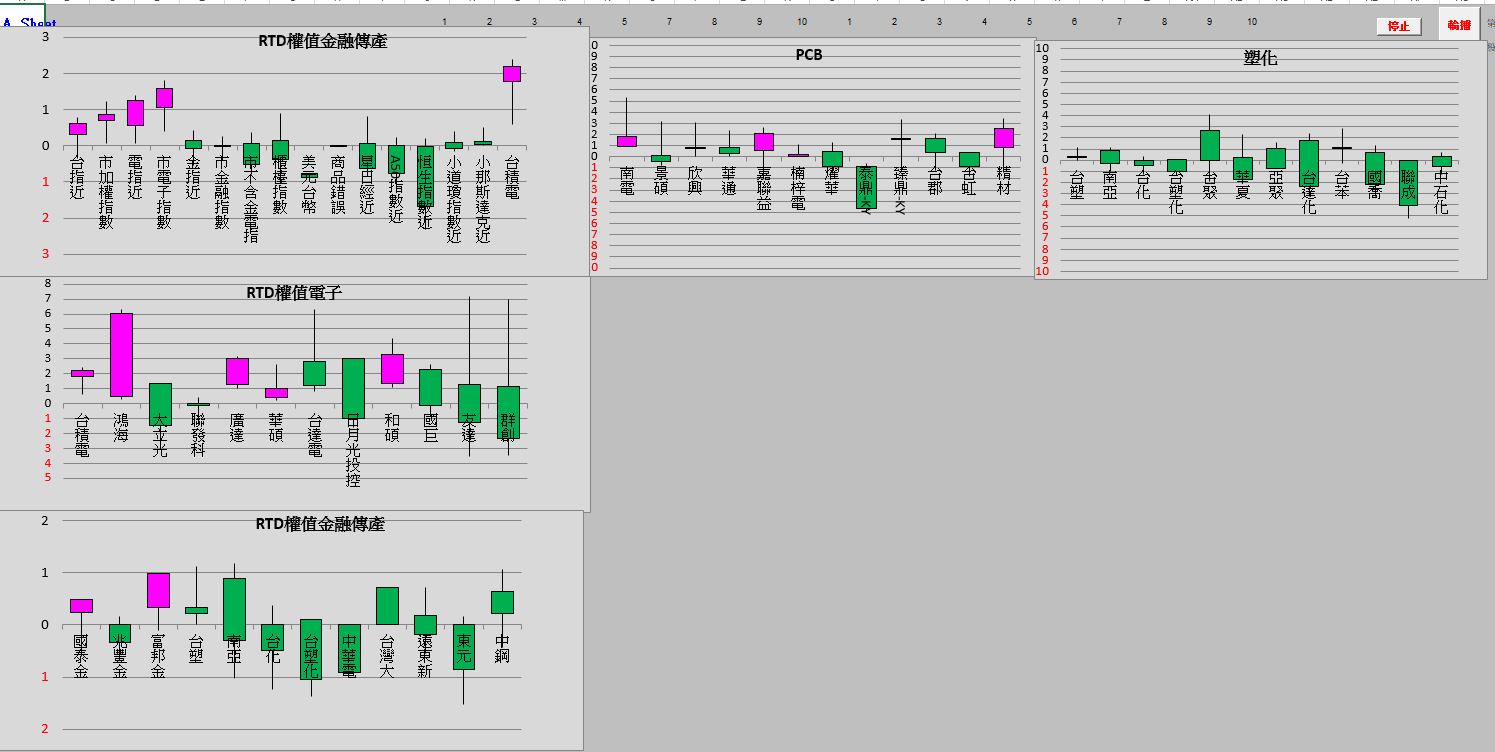1495x752 pixels.
Task: Select the green 台達化 candlestick bar
Action: click(1308, 163)
